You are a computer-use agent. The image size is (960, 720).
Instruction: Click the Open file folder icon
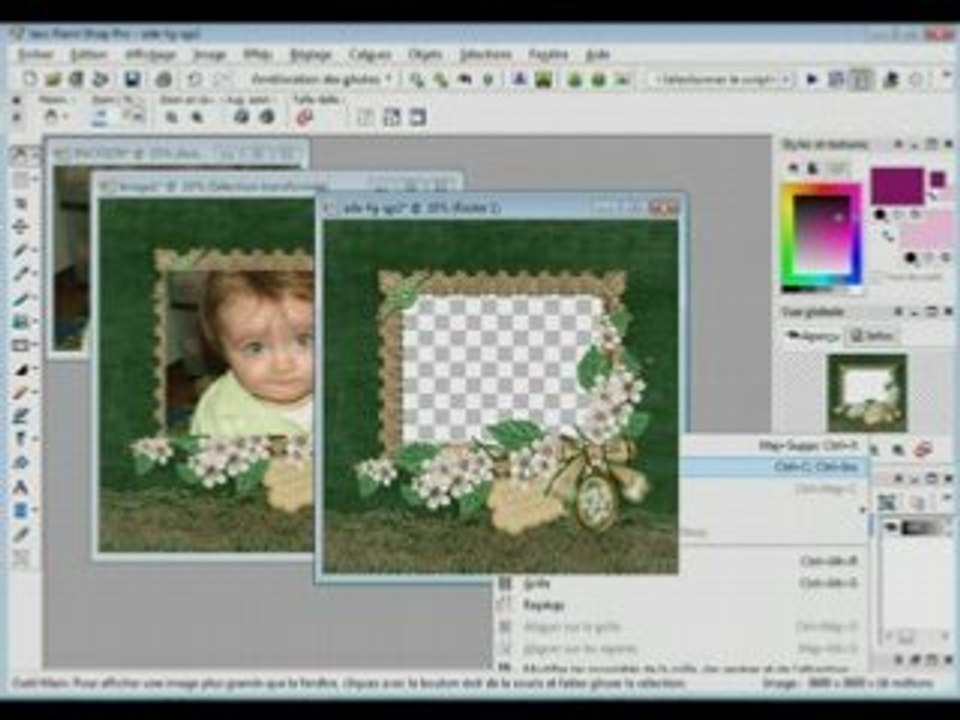pyautogui.click(x=54, y=79)
